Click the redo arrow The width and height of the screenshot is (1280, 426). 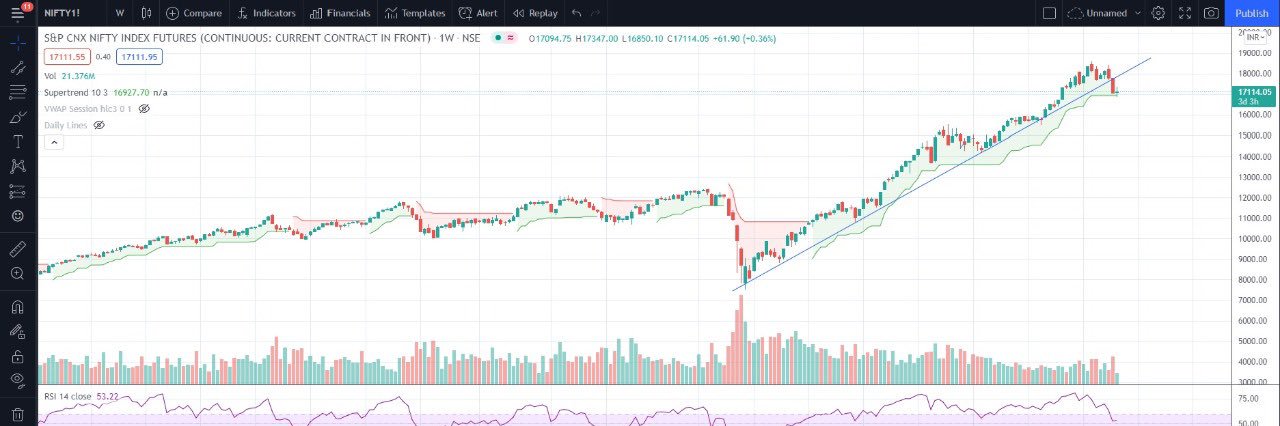(x=596, y=13)
